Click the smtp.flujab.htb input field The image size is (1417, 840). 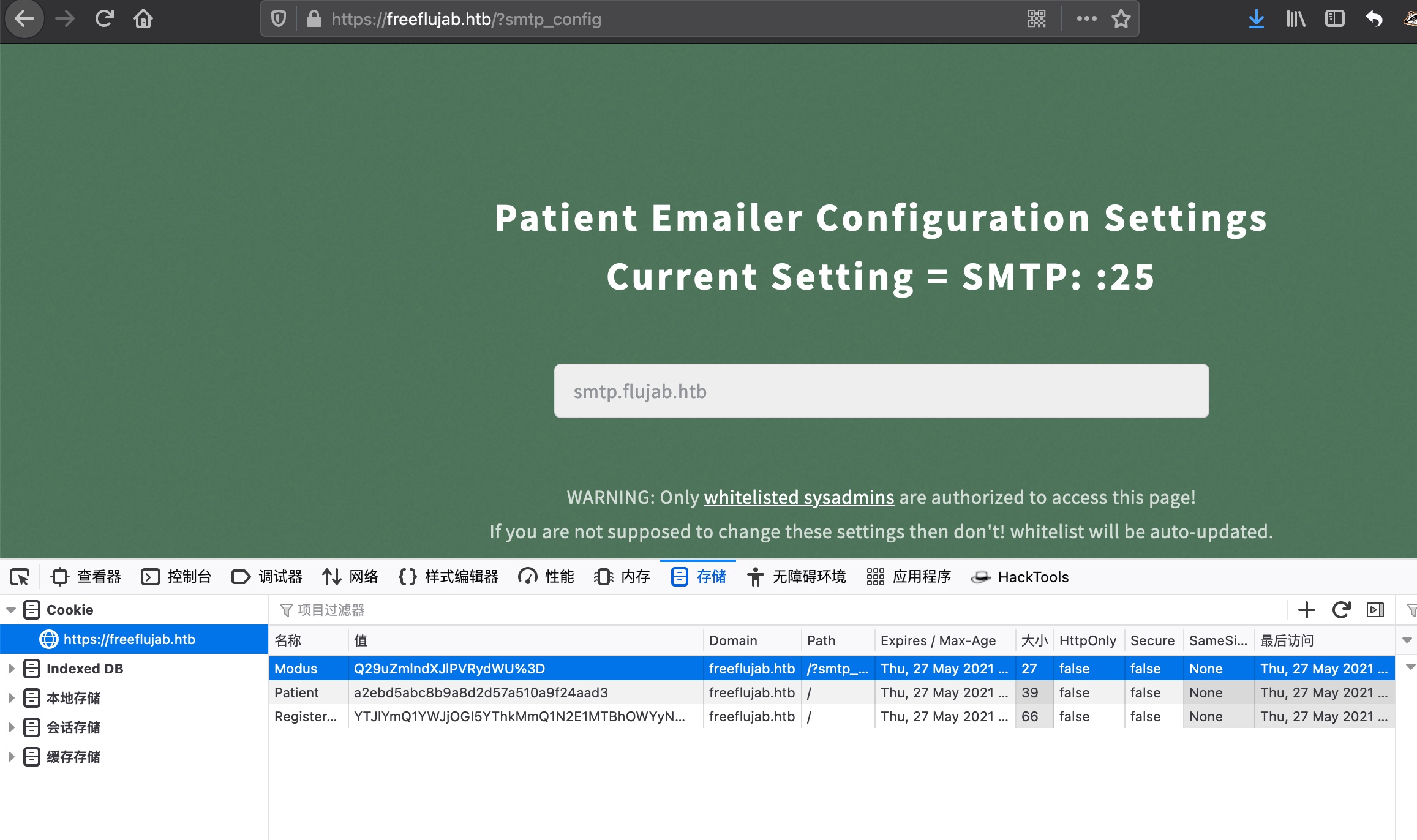click(x=881, y=391)
